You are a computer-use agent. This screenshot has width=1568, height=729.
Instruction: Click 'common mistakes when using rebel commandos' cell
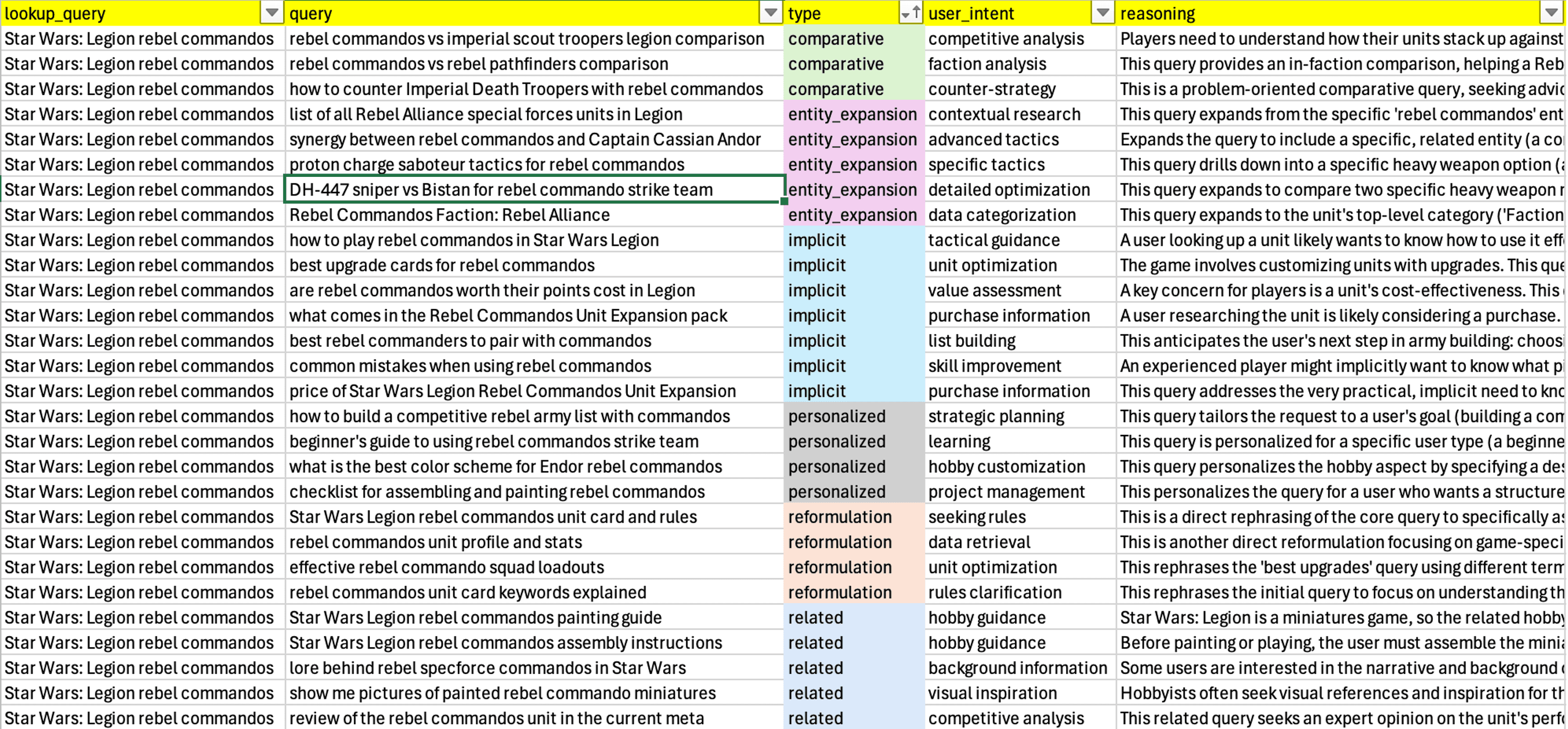(x=534, y=366)
